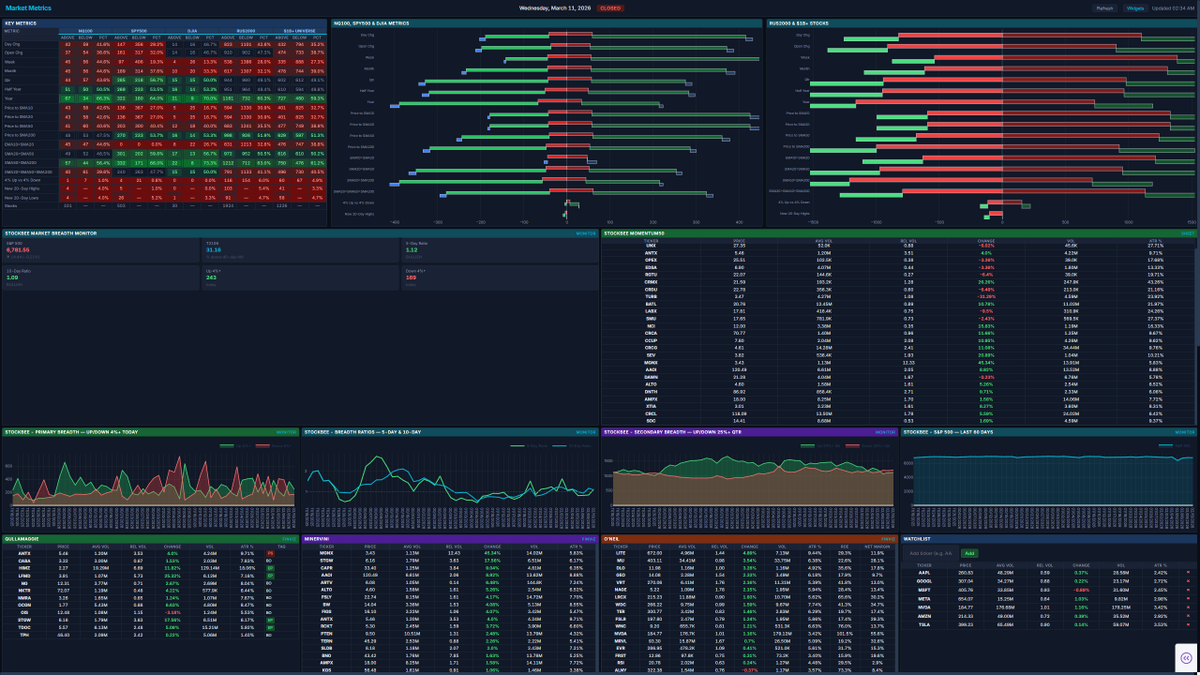
Task: Select UMC ticker in Momentum50 table
Action: tap(650, 246)
